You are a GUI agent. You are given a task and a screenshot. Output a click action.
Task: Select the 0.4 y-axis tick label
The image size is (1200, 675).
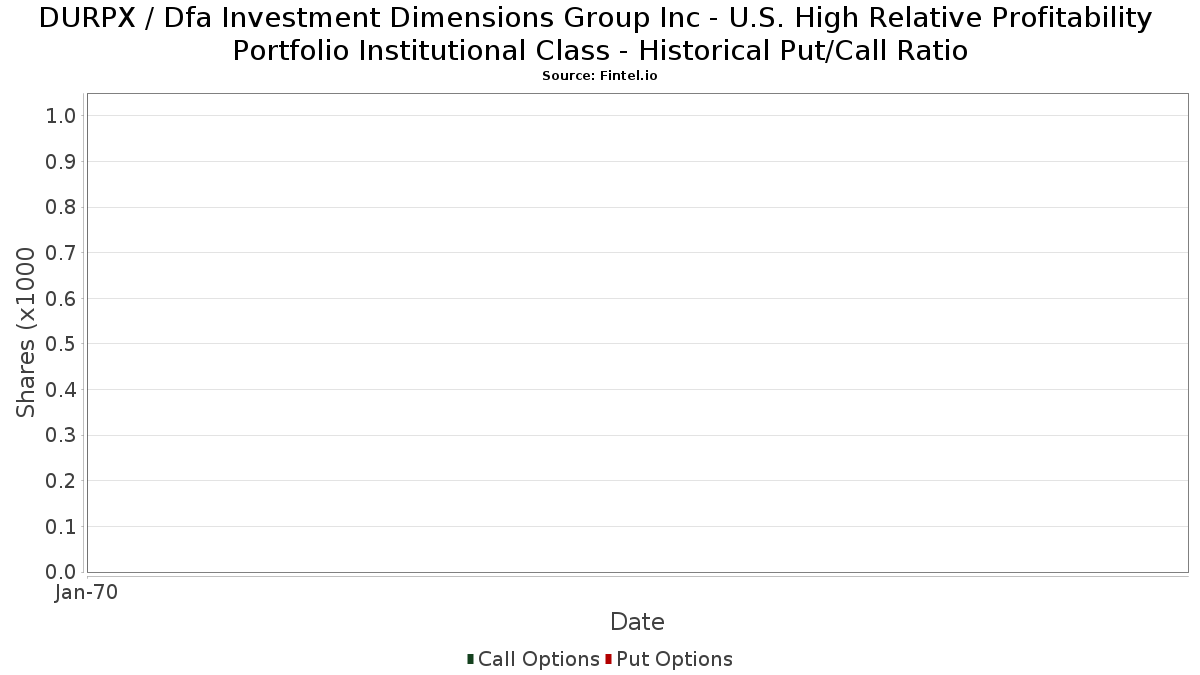61,389
